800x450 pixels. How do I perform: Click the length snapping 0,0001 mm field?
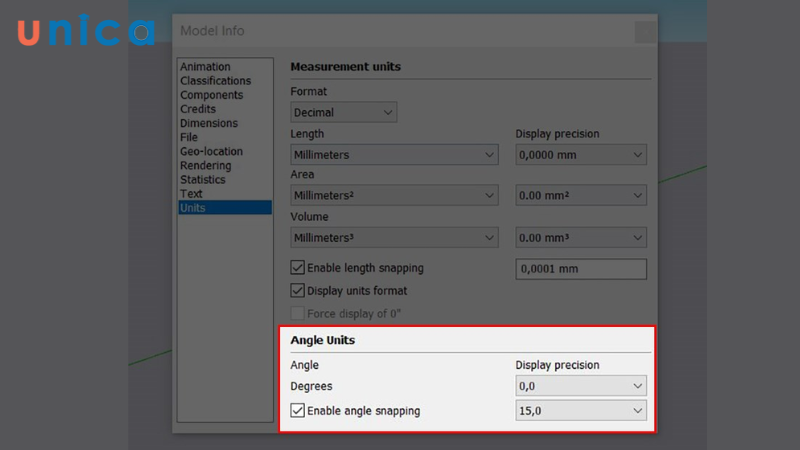[x=581, y=269]
